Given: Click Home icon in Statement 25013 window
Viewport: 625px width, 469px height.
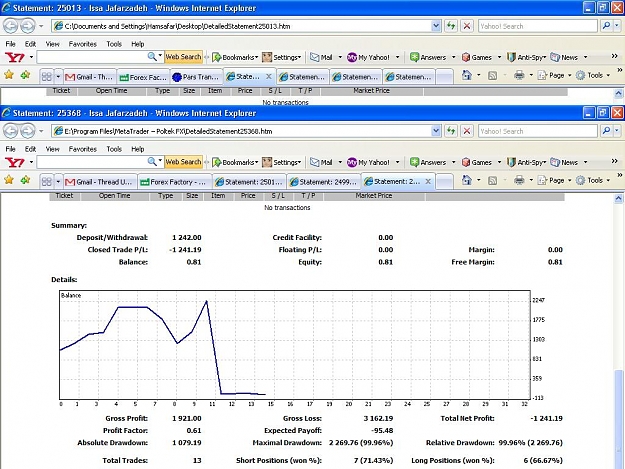Looking at the screenshot, I should [466, 75].
